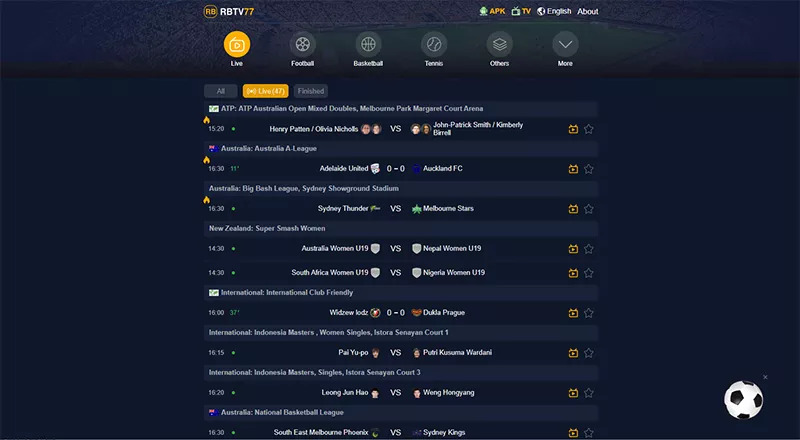Click Putri Kusuma Wardani player name
Screen dimensions: 800x440
(x=458, y=352)
